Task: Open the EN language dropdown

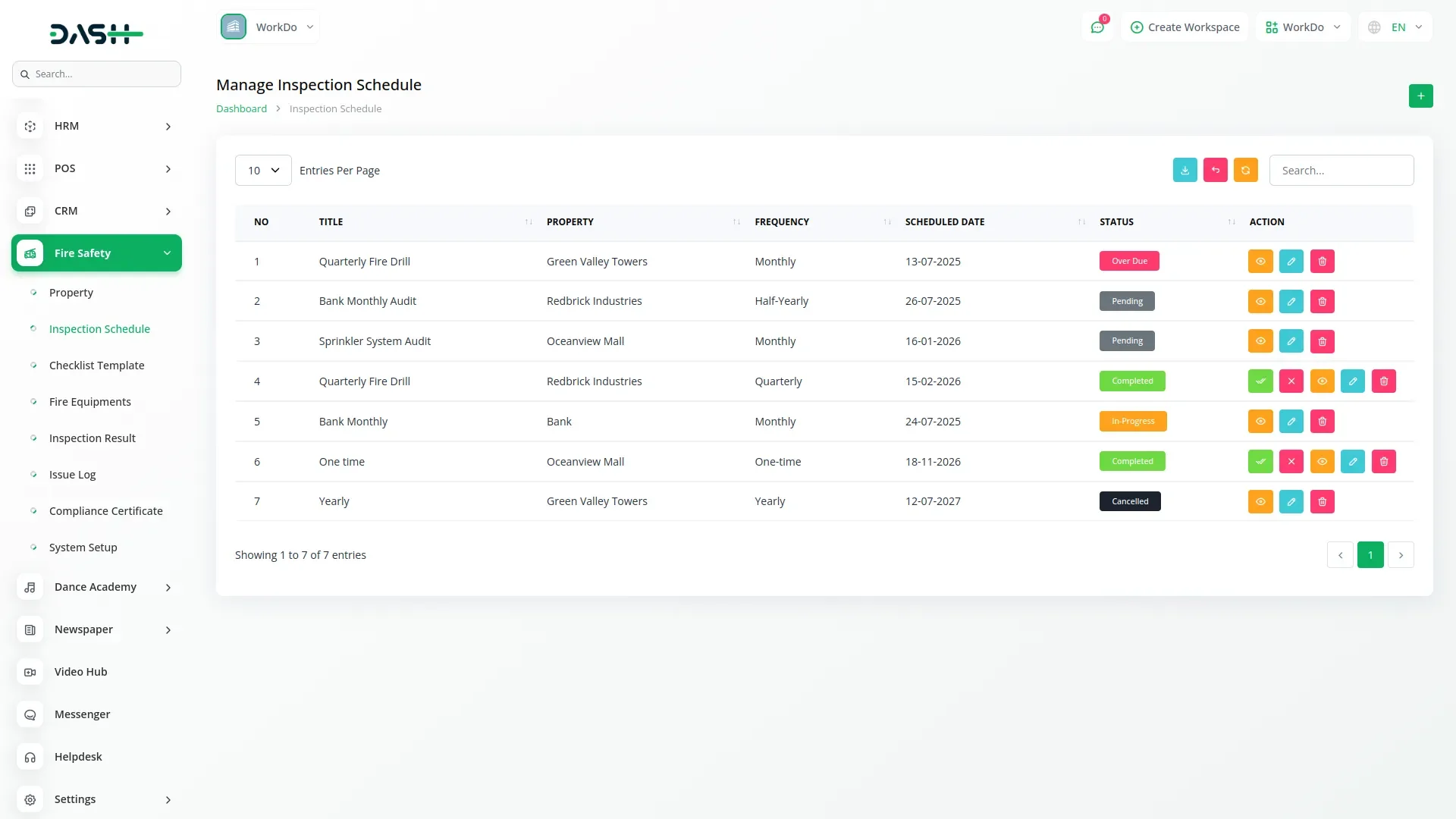Action: (1395, 27)
